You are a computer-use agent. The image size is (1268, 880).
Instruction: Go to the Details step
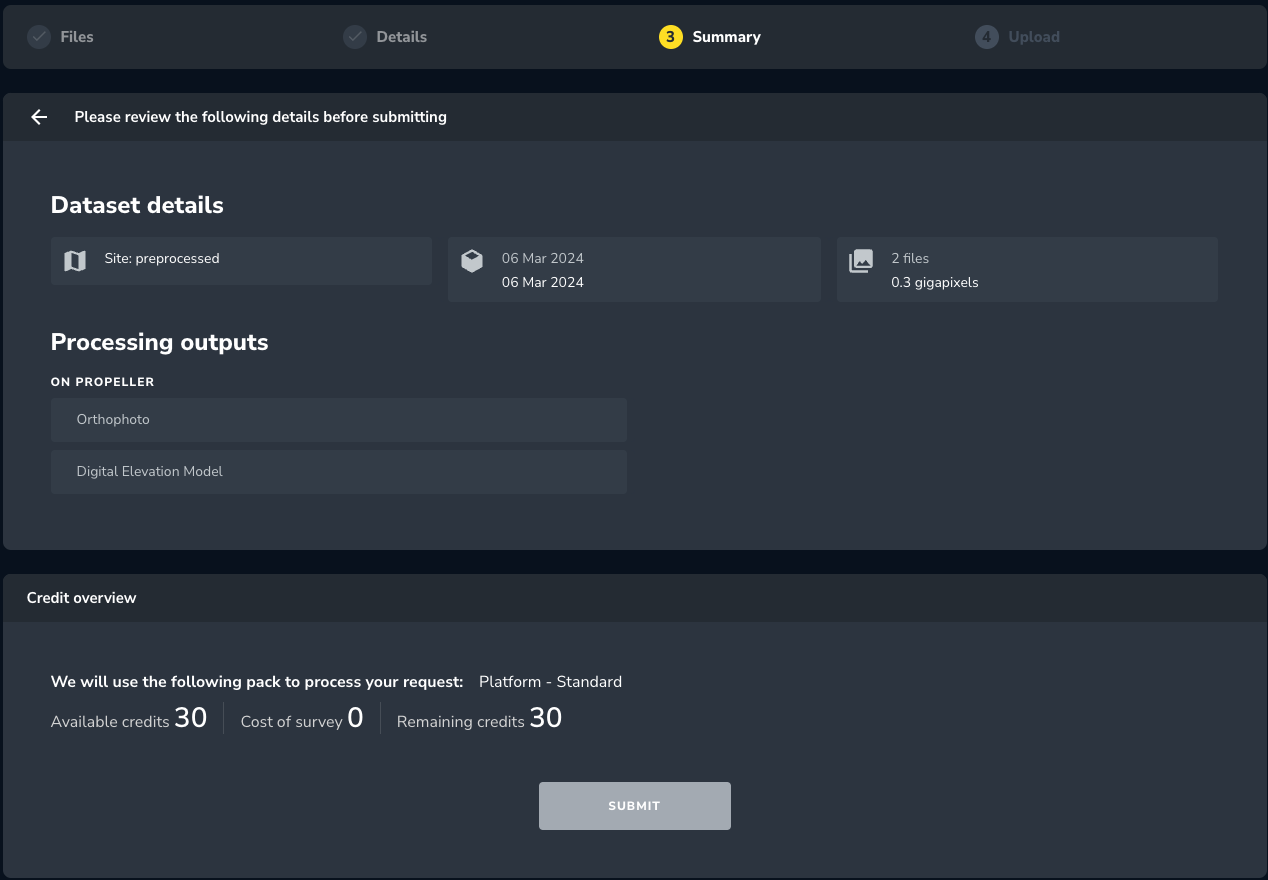tap(401, 37)
